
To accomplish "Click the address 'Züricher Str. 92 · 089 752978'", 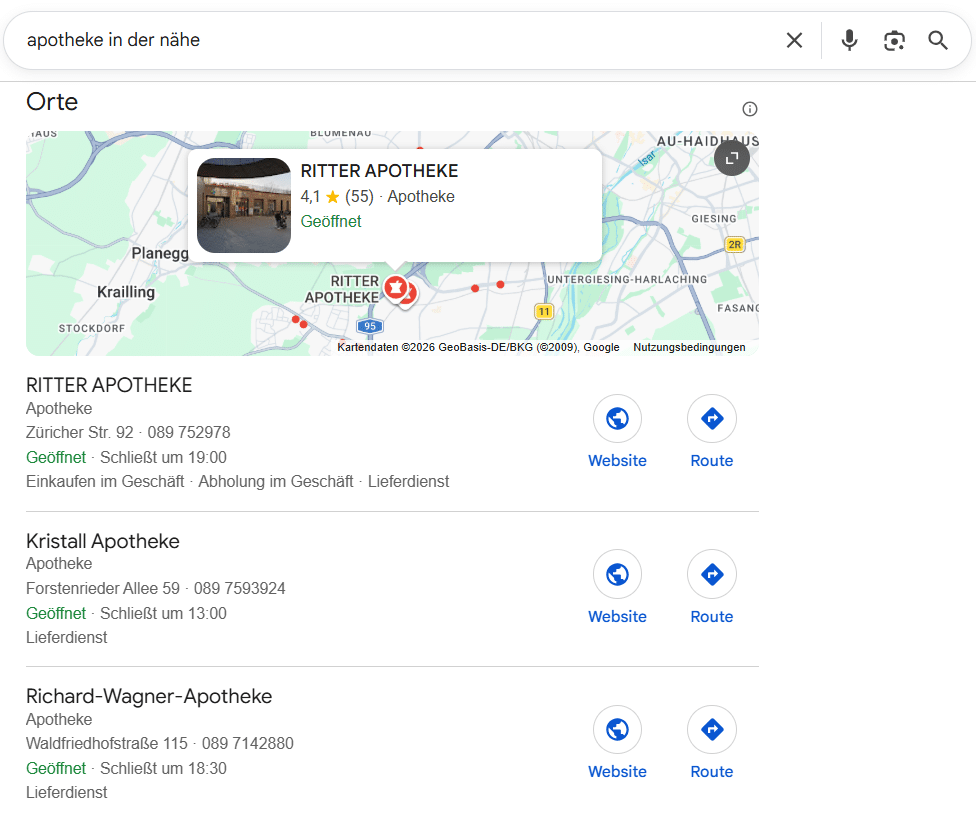I will pyautogui.click(x=128, y=432).
